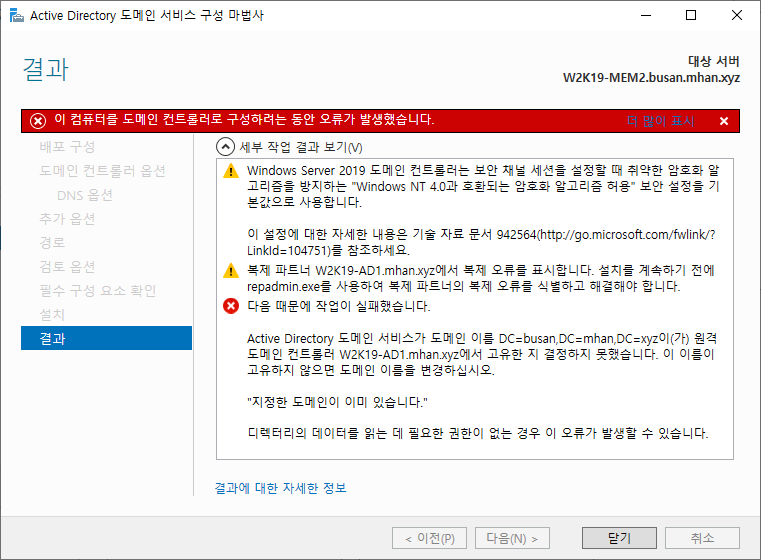
Task: Click the wizard app icon in title bar
Action: pos(17,16)
